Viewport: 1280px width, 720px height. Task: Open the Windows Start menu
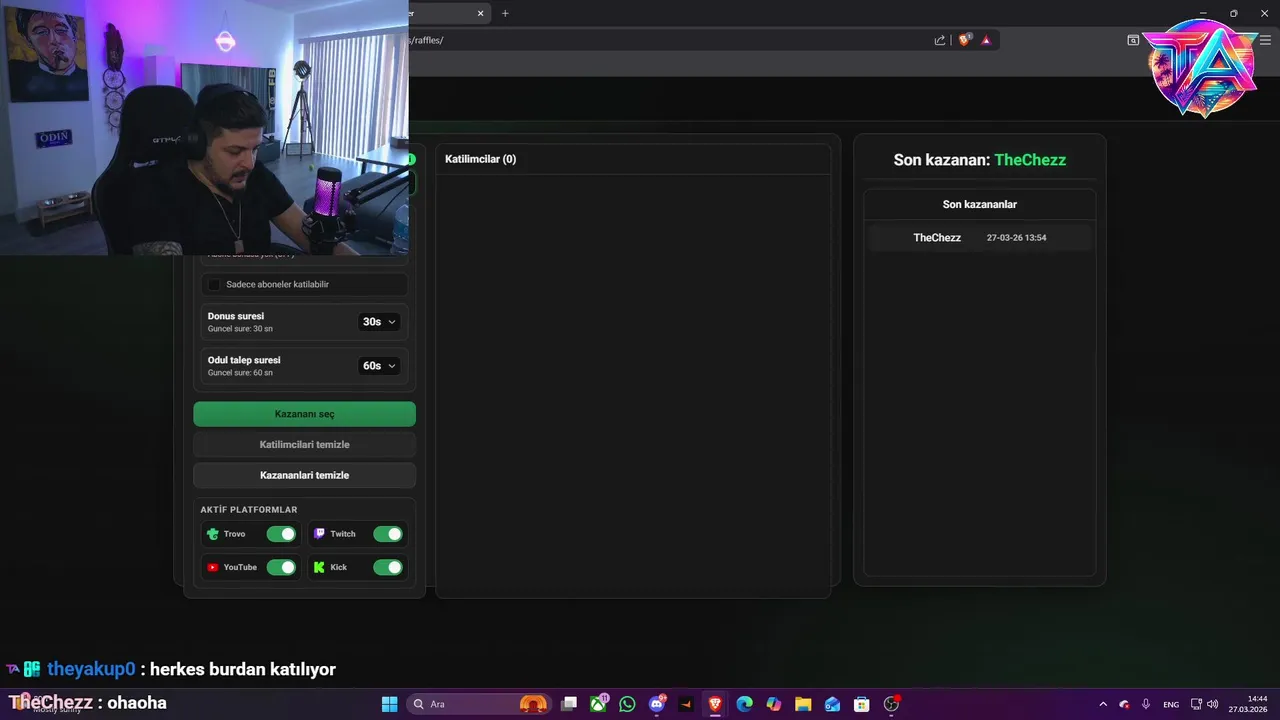tap(389, 704)
